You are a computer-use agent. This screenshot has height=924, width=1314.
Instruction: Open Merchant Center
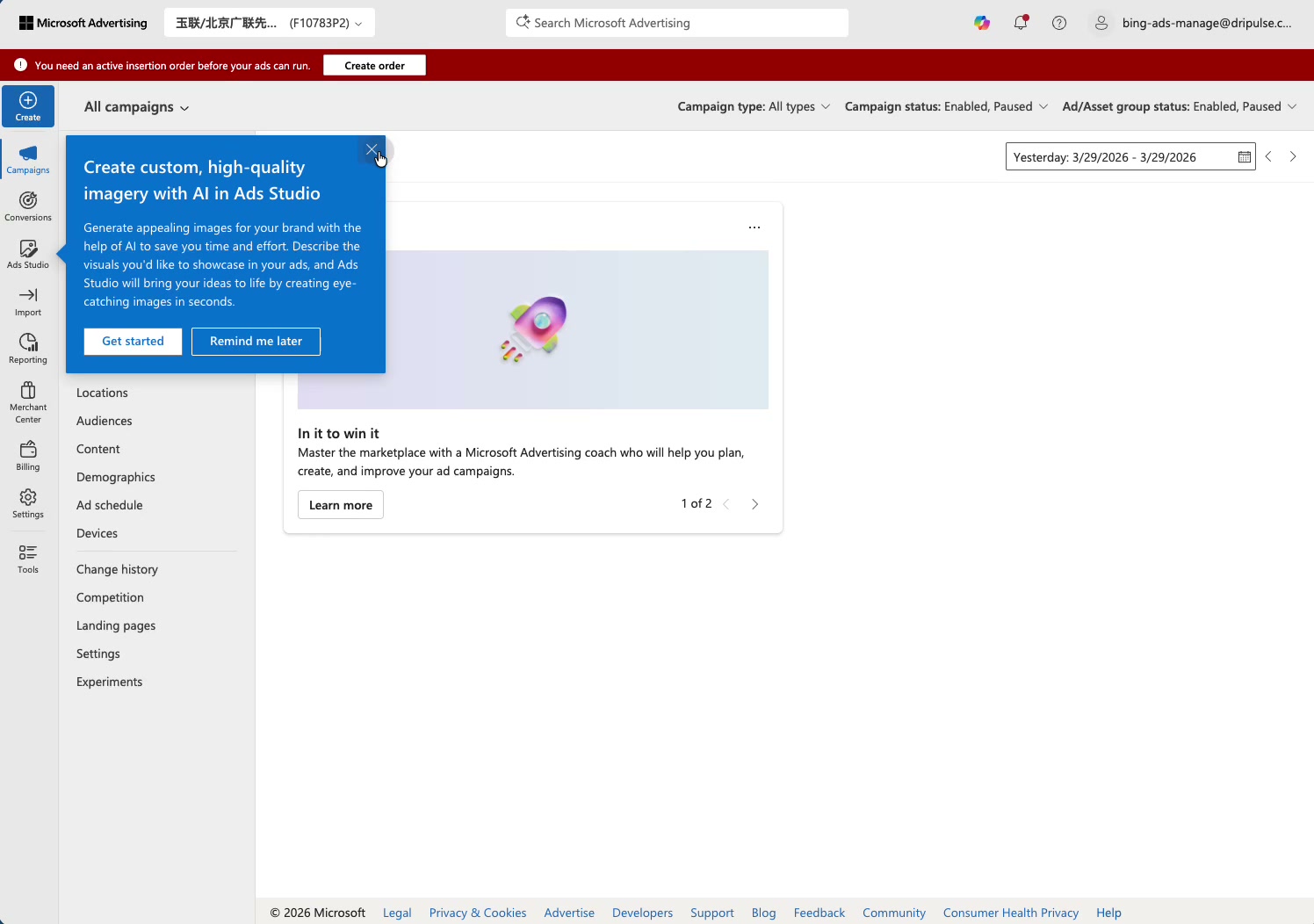coord(28,402)
